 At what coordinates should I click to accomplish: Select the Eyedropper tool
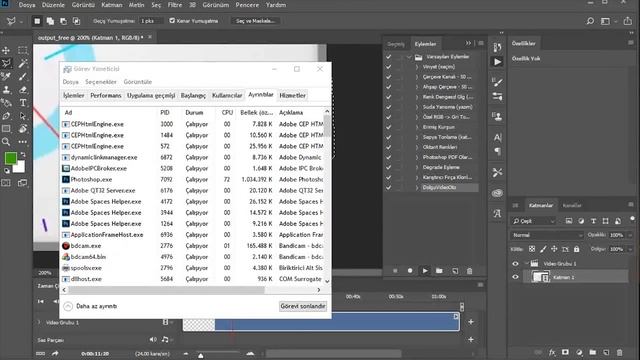tap(6, 76)
